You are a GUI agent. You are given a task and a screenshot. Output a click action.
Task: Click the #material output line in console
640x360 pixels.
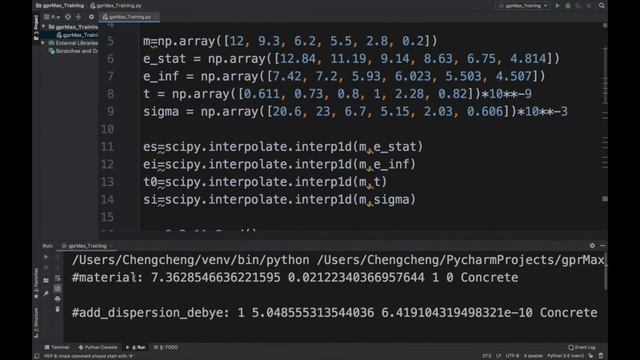pos(295,278)
